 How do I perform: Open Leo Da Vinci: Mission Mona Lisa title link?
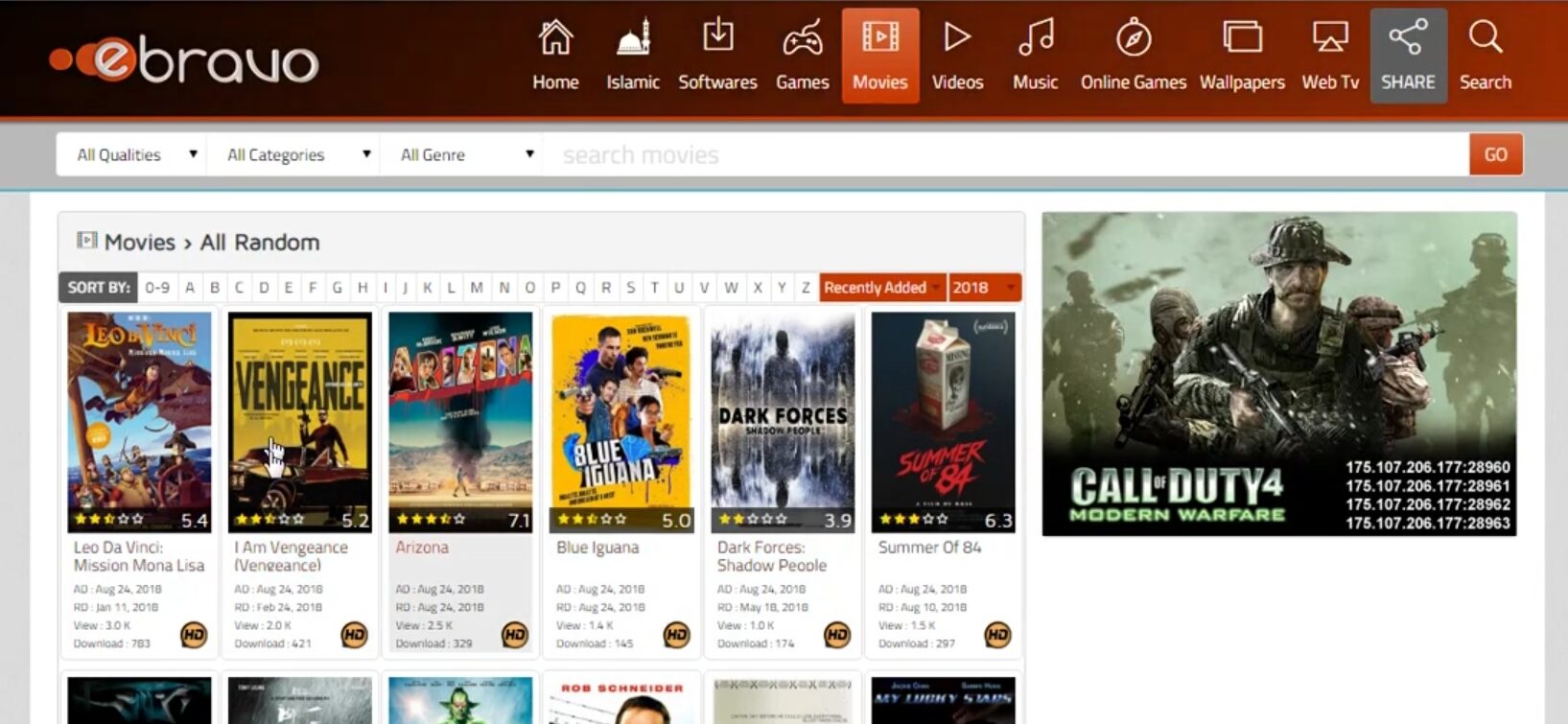click(139, 556)
